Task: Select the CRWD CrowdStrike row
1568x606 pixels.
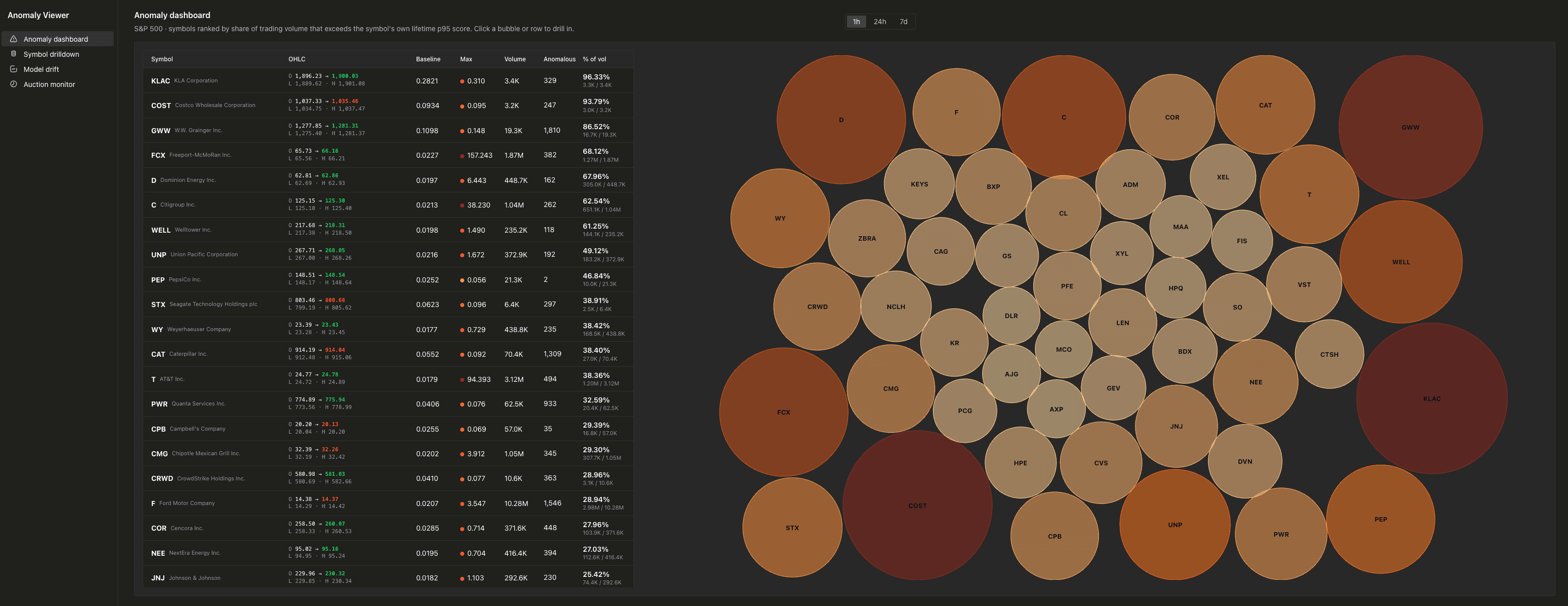Action: (388, 478)
